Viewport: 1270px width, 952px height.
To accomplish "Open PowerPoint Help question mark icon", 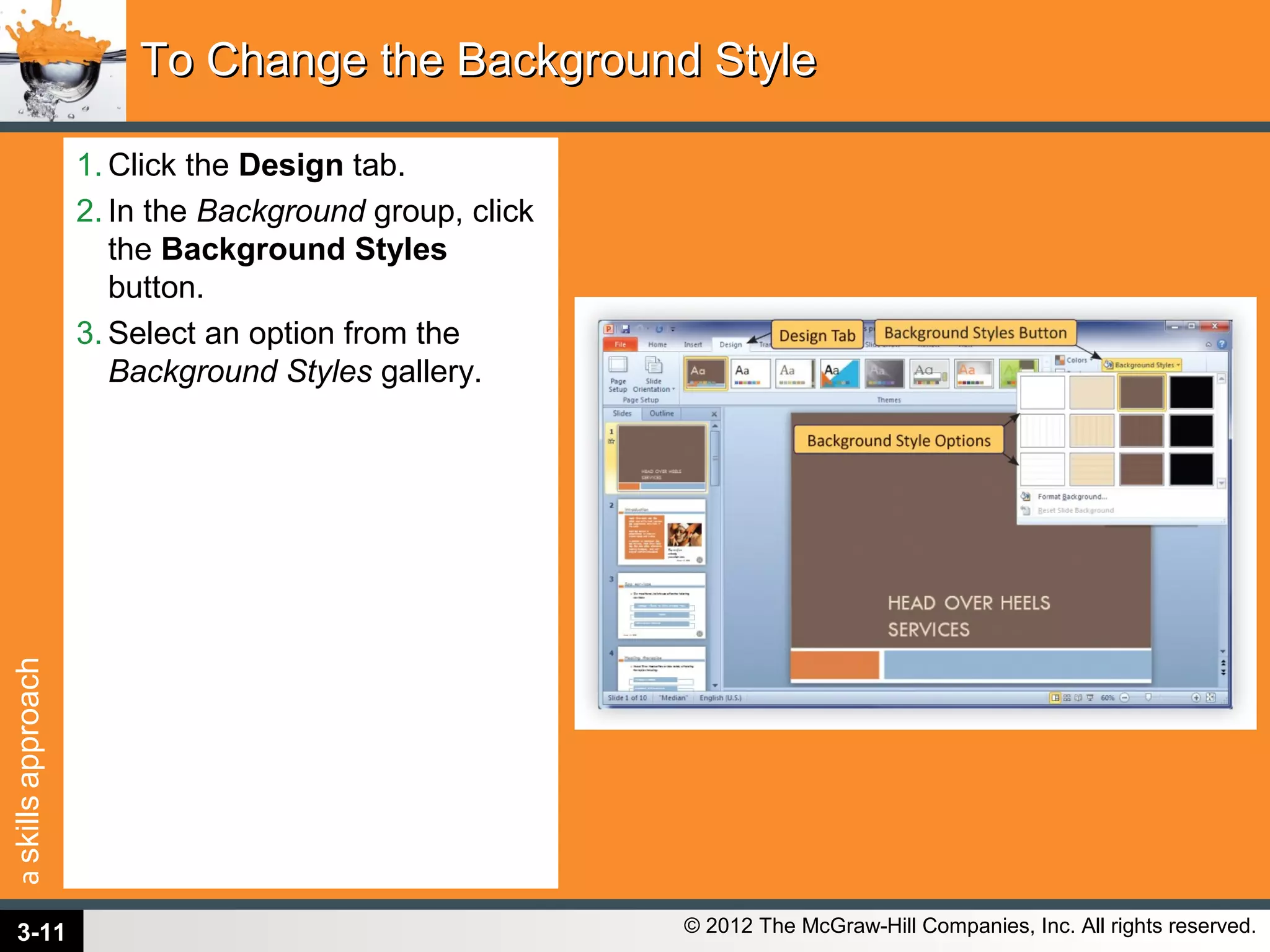I will pyautogui.click(x=1221, y=344).
